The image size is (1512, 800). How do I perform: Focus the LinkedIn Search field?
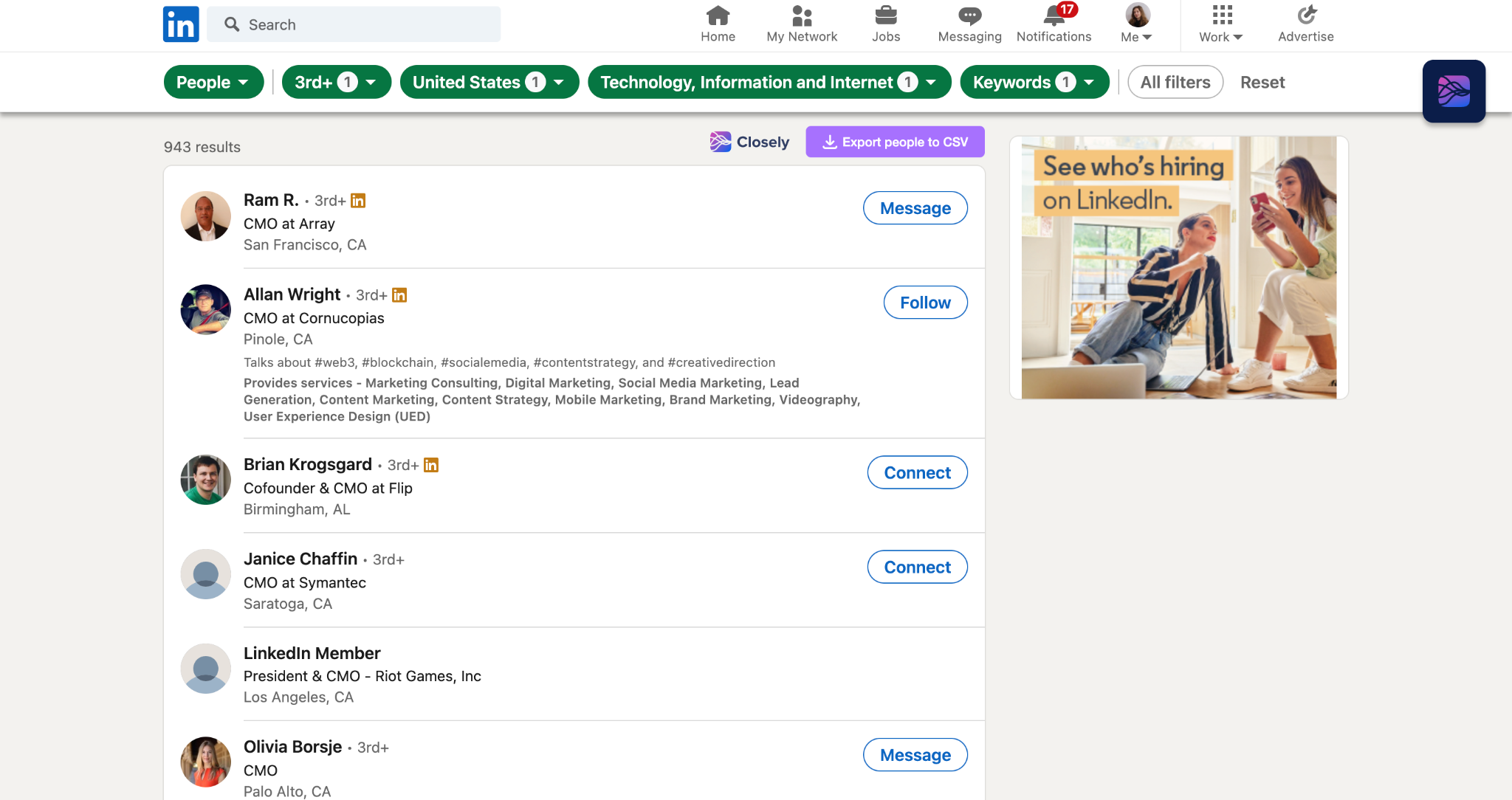coord(354,24)
